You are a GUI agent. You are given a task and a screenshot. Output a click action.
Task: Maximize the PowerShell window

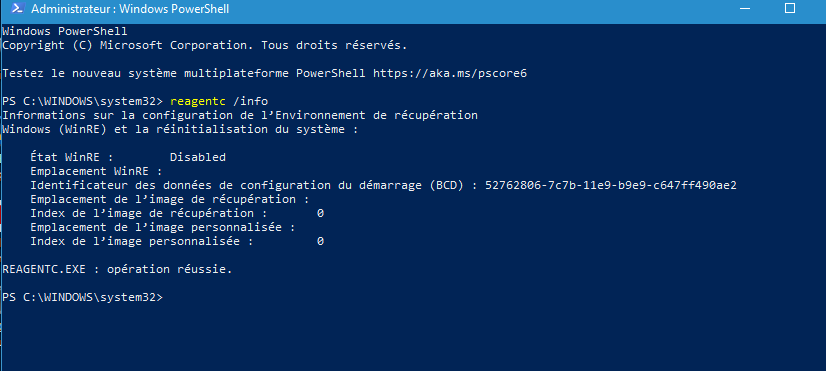790,8
